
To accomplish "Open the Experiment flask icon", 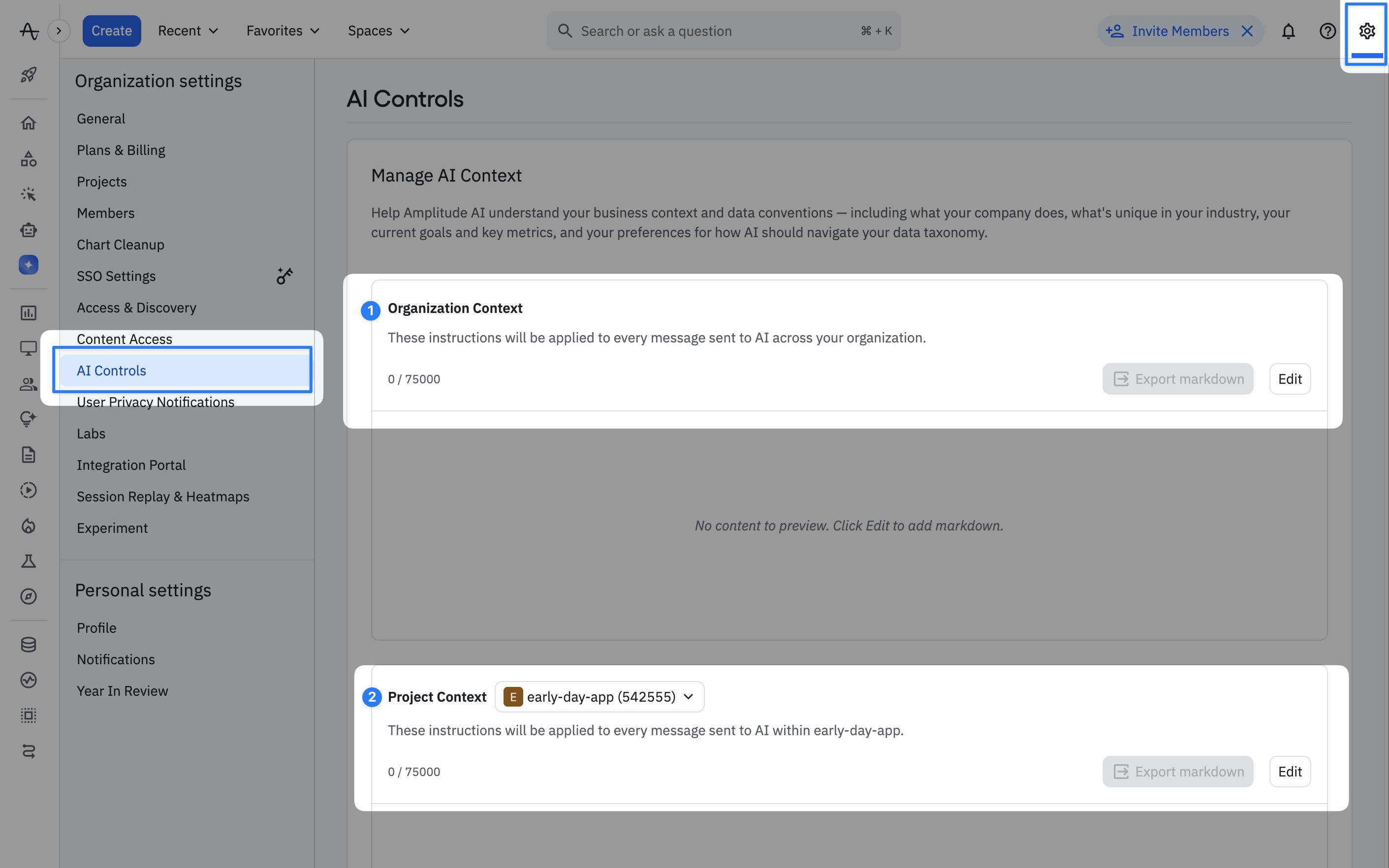I will coord(28,561).
